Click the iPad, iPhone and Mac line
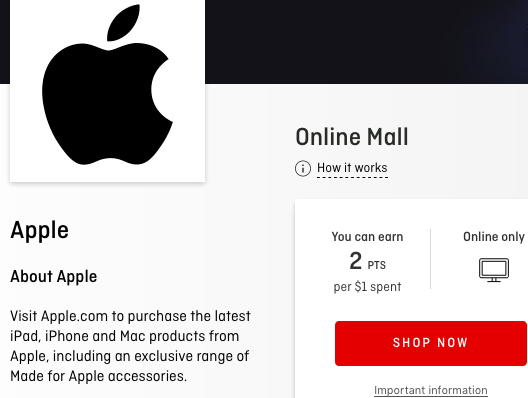This screenshot has height=398, width=528. tap(125, 336)
